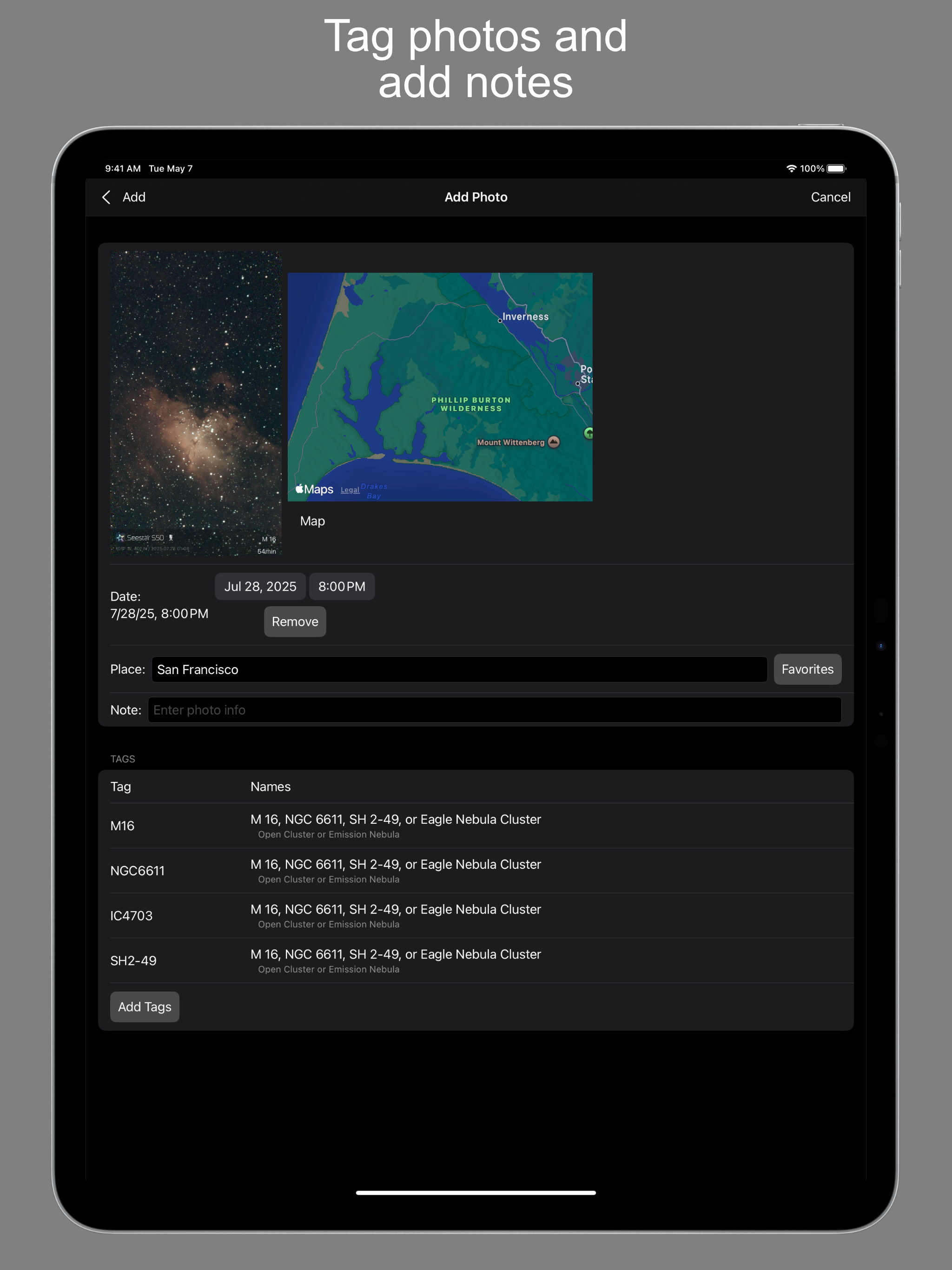Select the SH2-49 tag row
Image resolution: width=952 pixels, height=1270 pixels.
[x=476, y=960]
